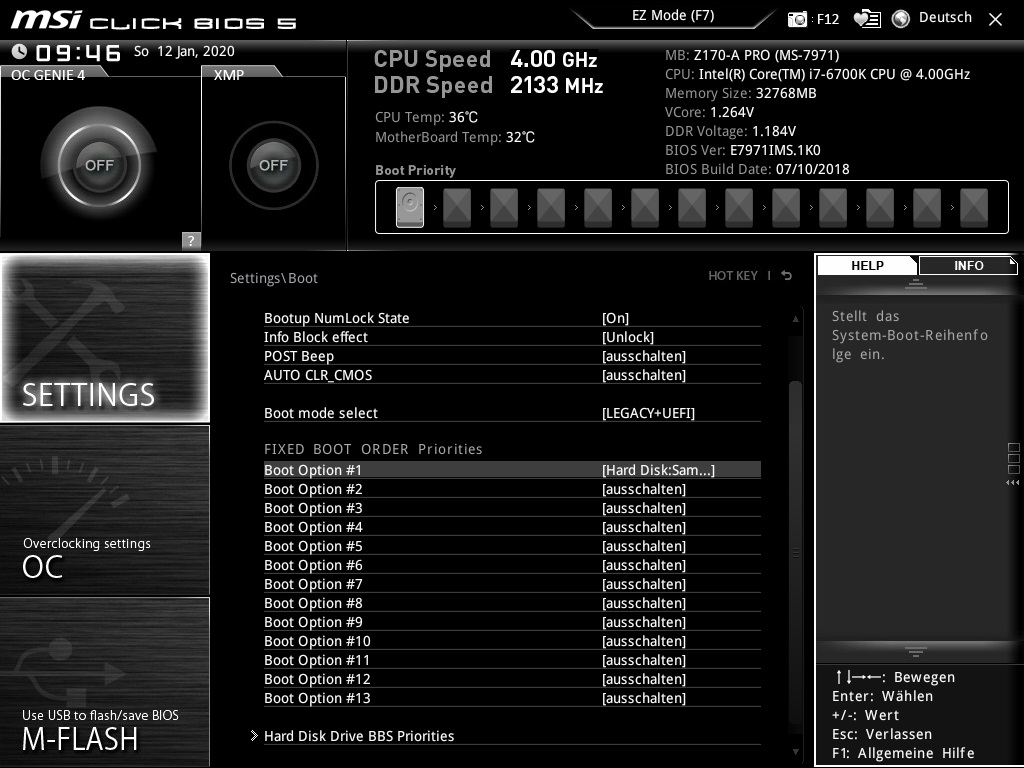Open the OC overclocking settings tile
The width and height of the screenshot is (1024, 768).
pos(105,510)
